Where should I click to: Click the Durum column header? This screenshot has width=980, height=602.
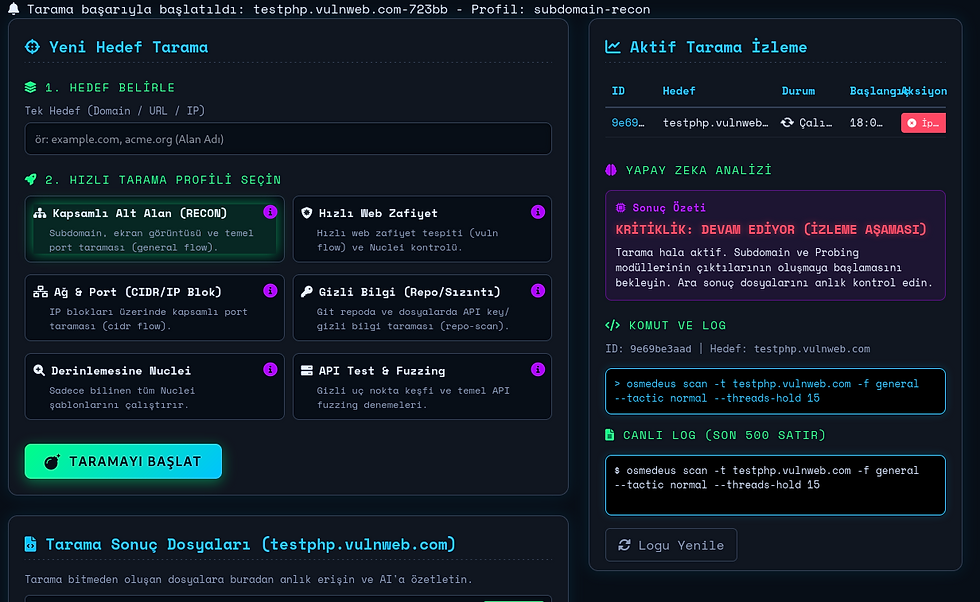(x=798, y=91)
